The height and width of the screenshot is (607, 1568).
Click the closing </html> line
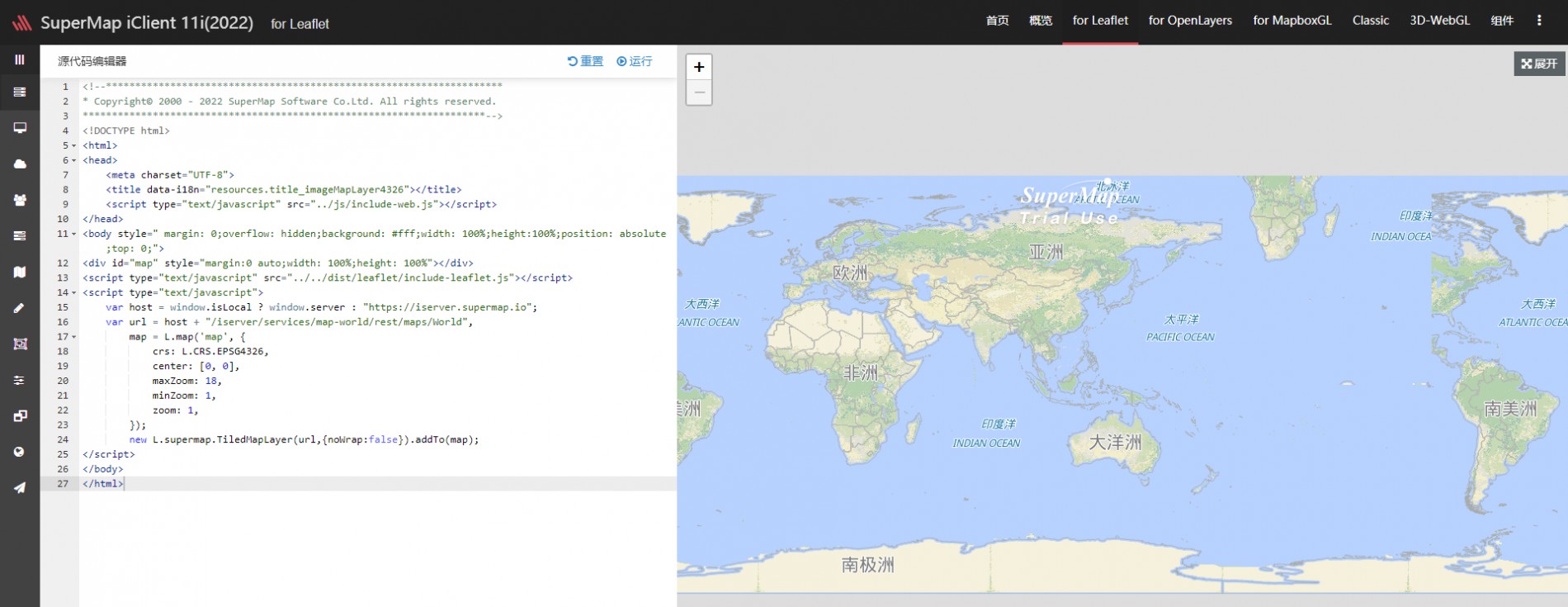pyautogui.click(x=103, y=484)
